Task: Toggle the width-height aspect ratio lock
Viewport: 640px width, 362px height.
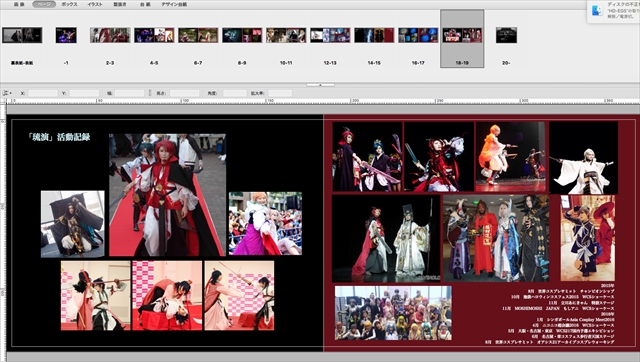Action: 150,93
